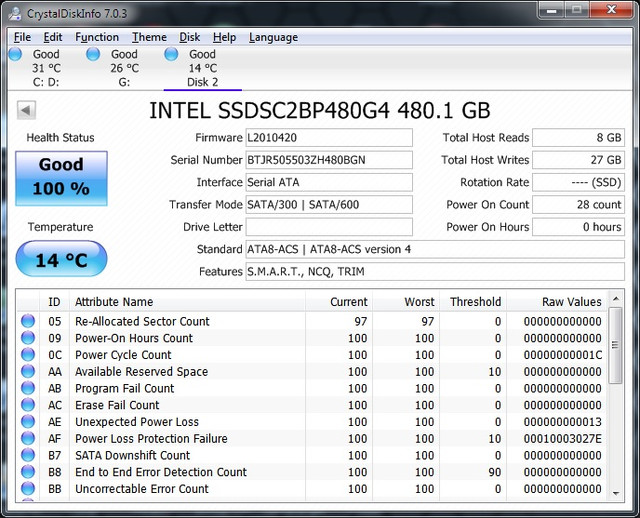The image size is (640, 518).
Task: Click status orb of Erase Fail Count row
Action: click(28, 405)
